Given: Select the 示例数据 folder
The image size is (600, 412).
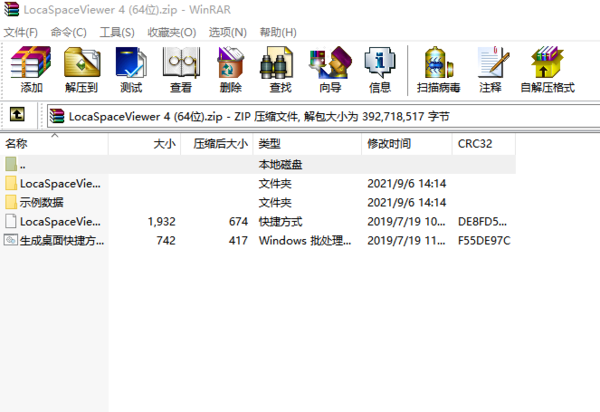Looking at the screenshot, I should 41,202.
